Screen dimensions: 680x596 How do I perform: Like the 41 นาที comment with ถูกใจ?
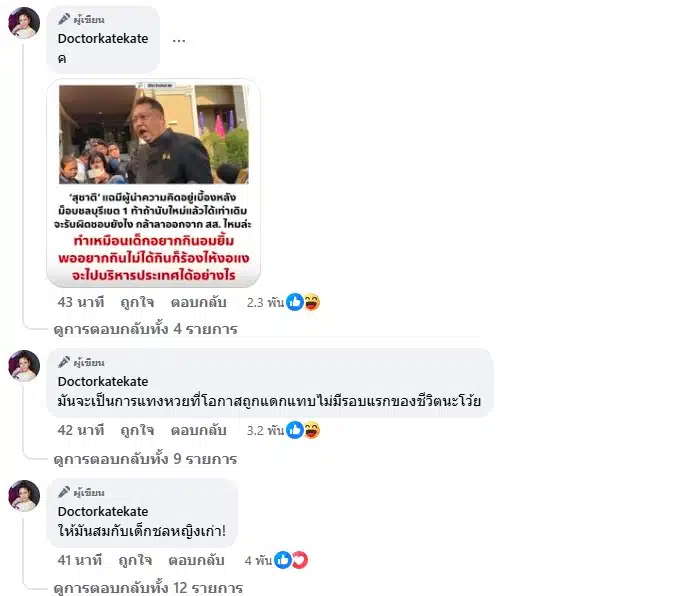(135, 560)
